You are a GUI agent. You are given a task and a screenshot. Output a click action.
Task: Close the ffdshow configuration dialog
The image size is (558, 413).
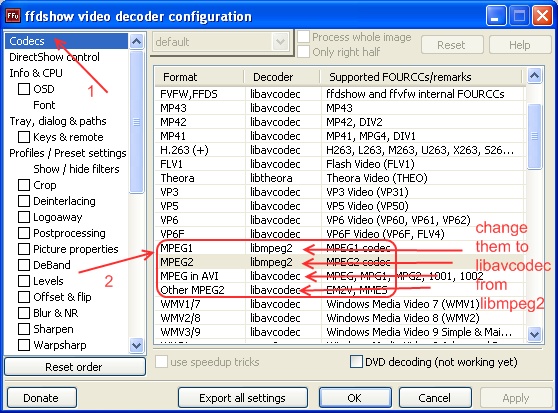pos(542,16)
